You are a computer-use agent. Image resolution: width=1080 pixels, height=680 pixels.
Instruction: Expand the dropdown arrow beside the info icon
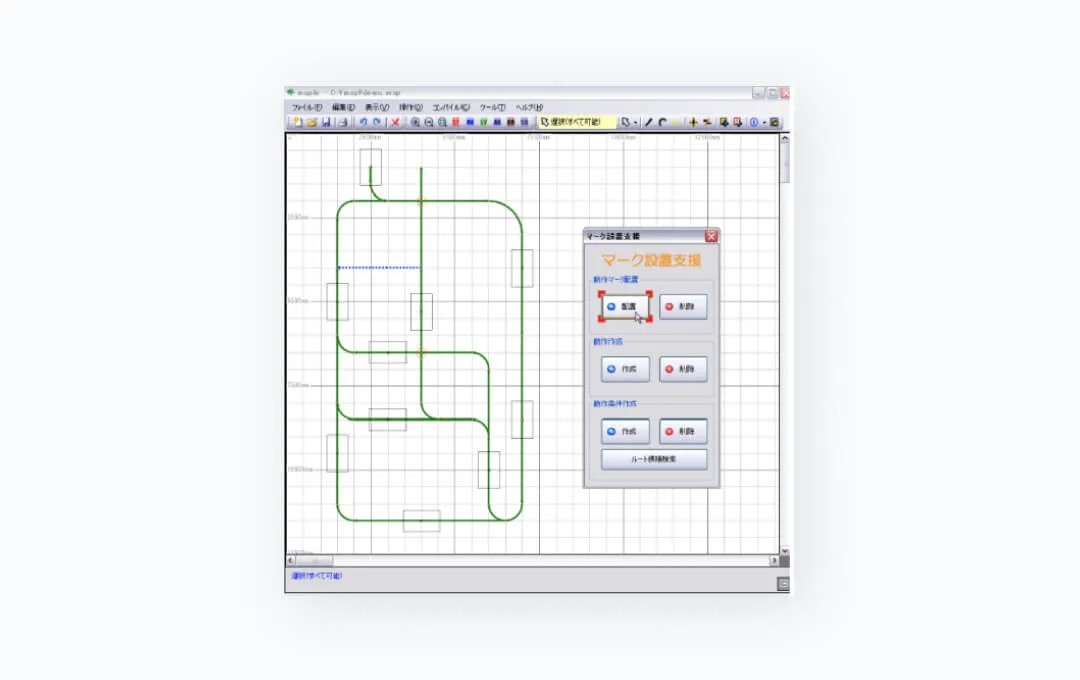[x=764, y=122]
